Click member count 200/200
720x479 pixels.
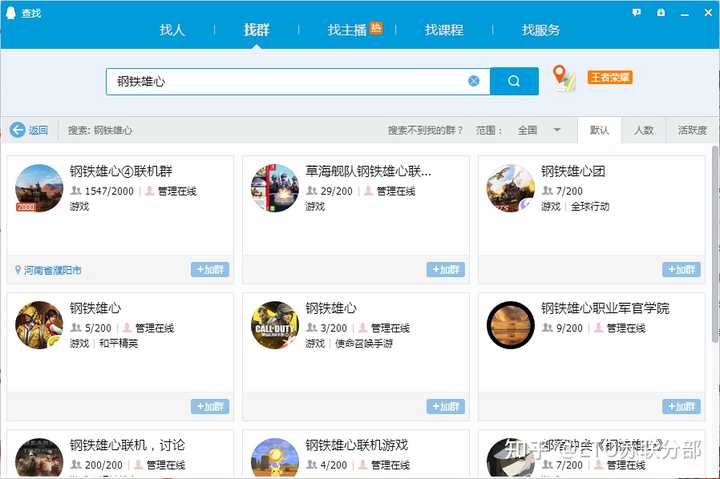click(104, 465)
